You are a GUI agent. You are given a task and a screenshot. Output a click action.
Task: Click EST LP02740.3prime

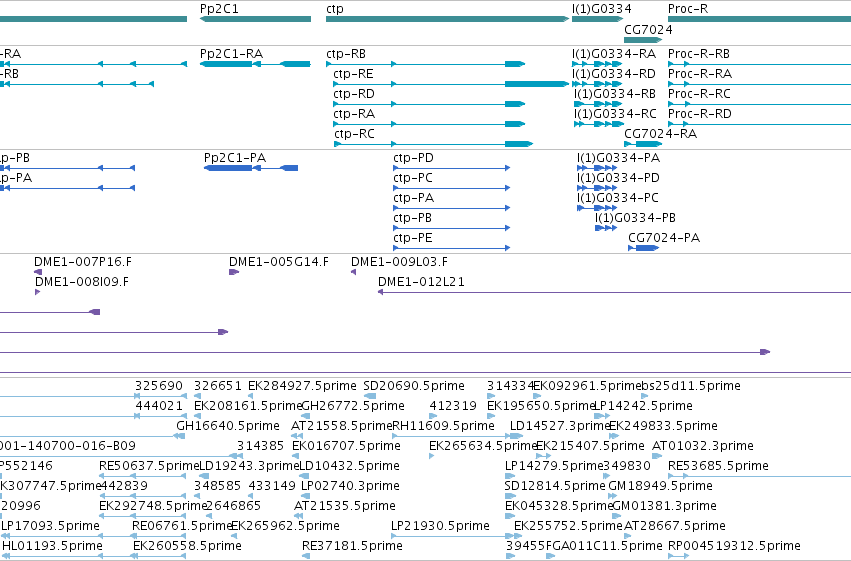pyautogui.click(x=350, y=487)
